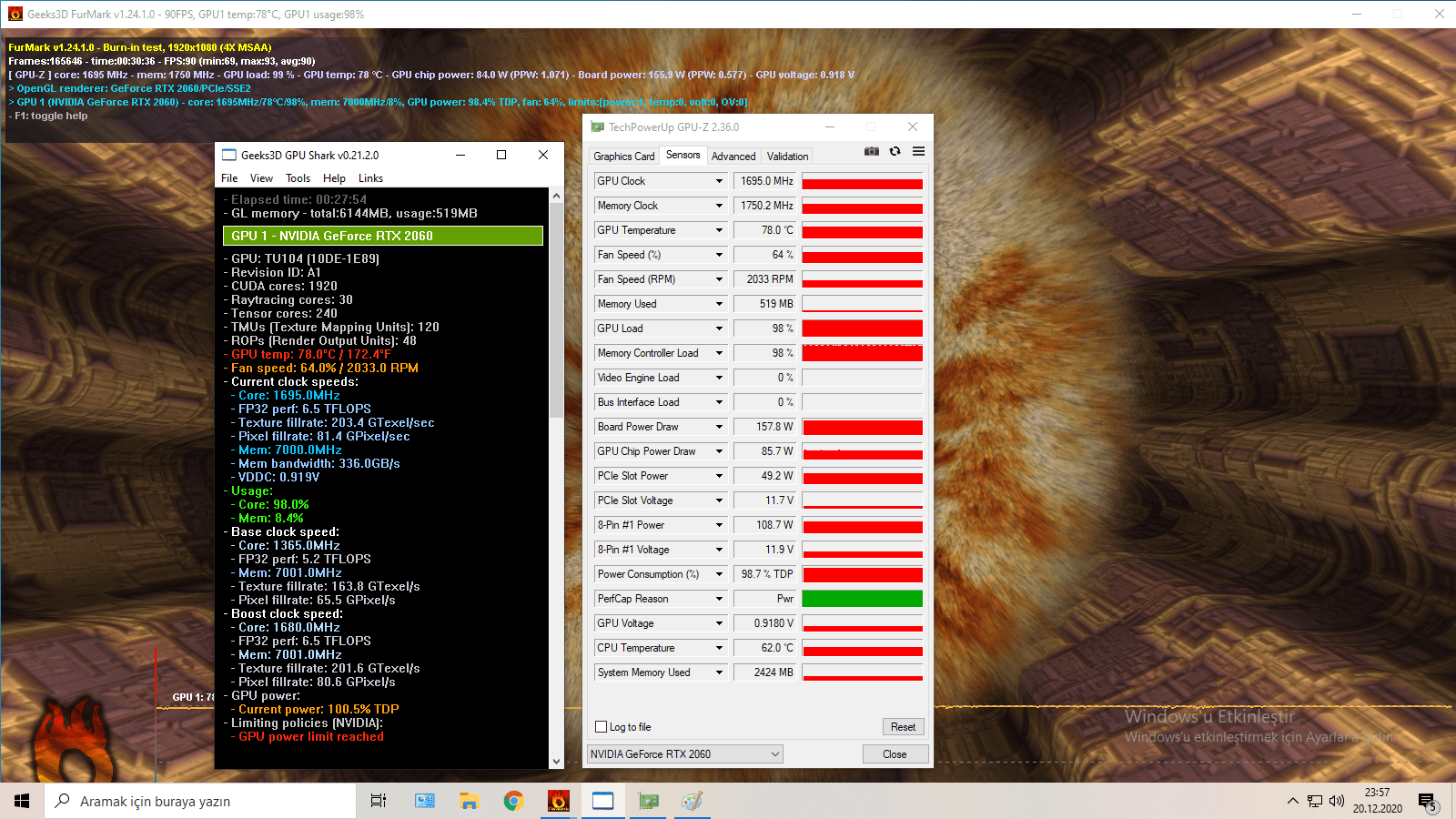1456x819 pixels.
Task: Select the Sensors tab in GPU-Z
Action: (x=683, y=156)
